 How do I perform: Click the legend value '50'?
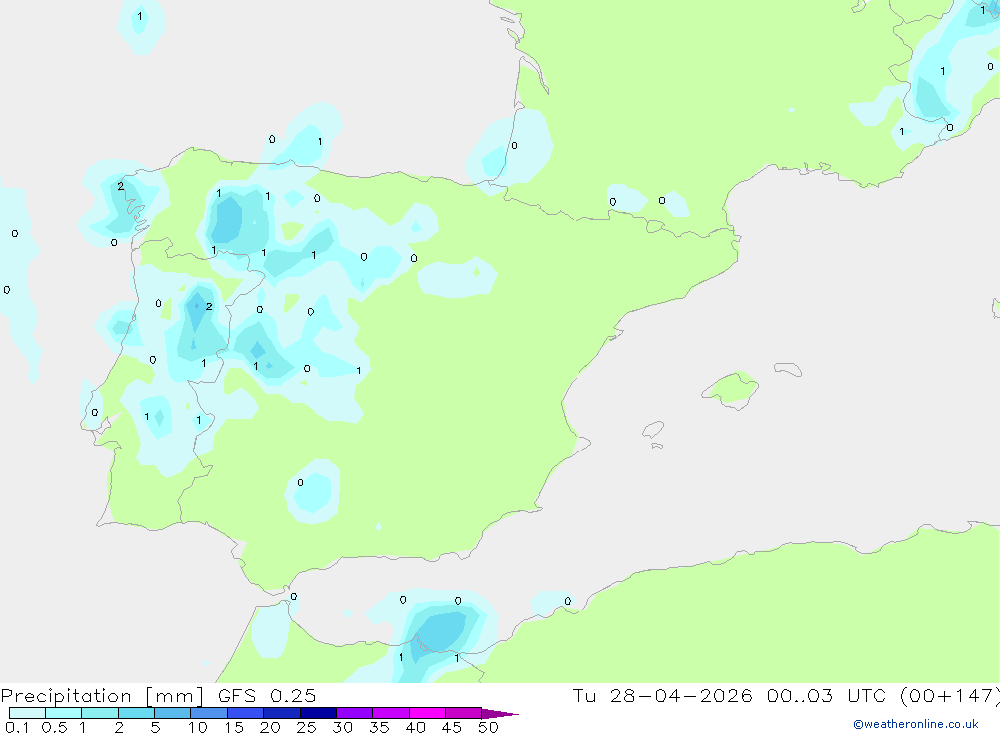click(x=489, y=727)
